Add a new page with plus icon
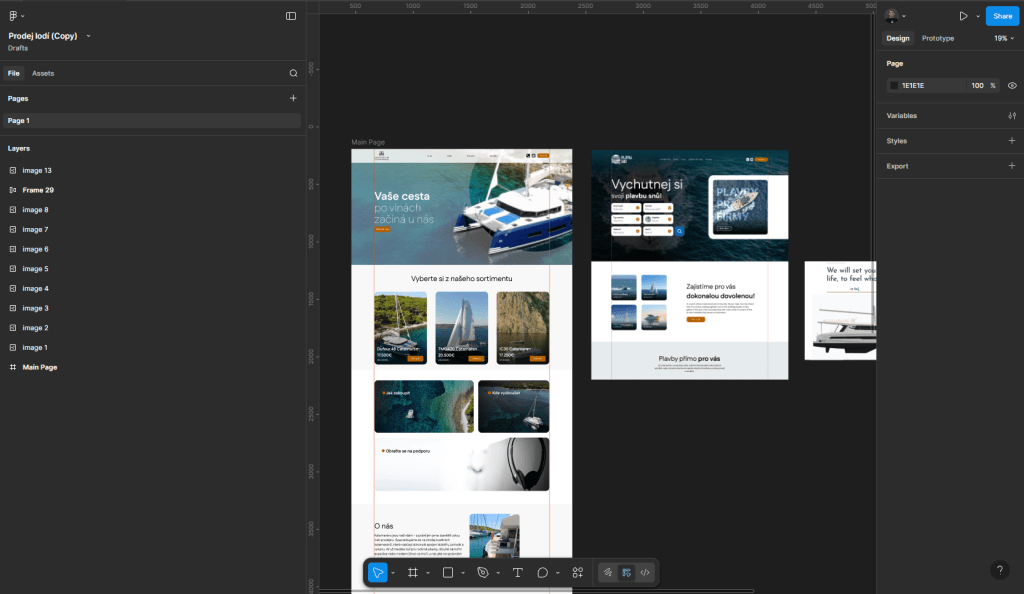Viewport: 1024px width, 594px height. point(293,98)
